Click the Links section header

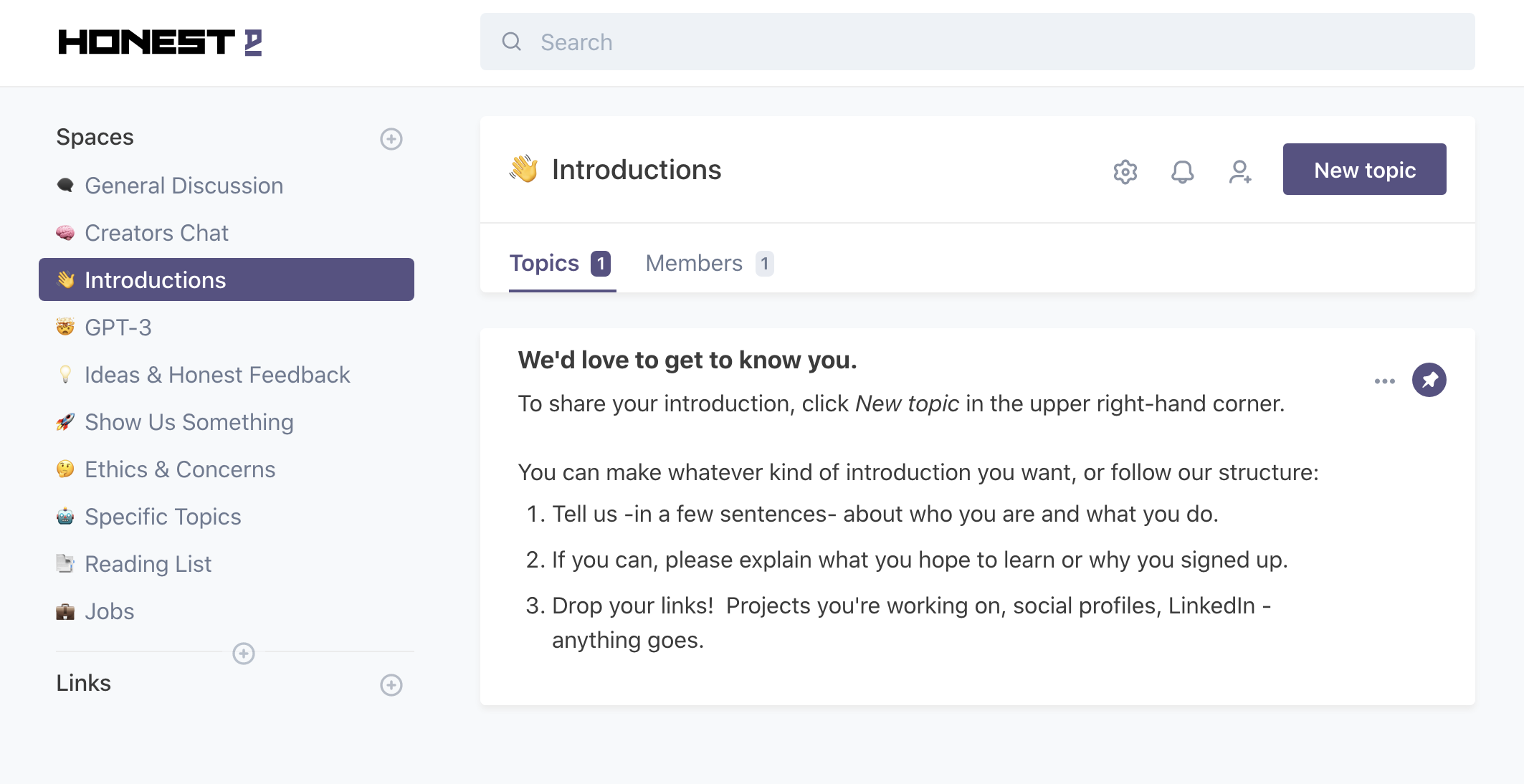(84, 683)
